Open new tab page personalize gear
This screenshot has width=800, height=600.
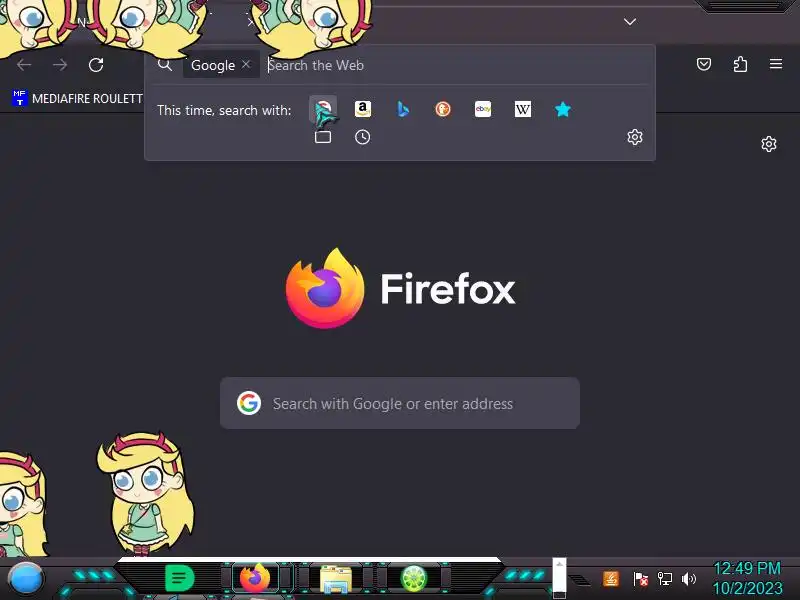pos(769,144)
